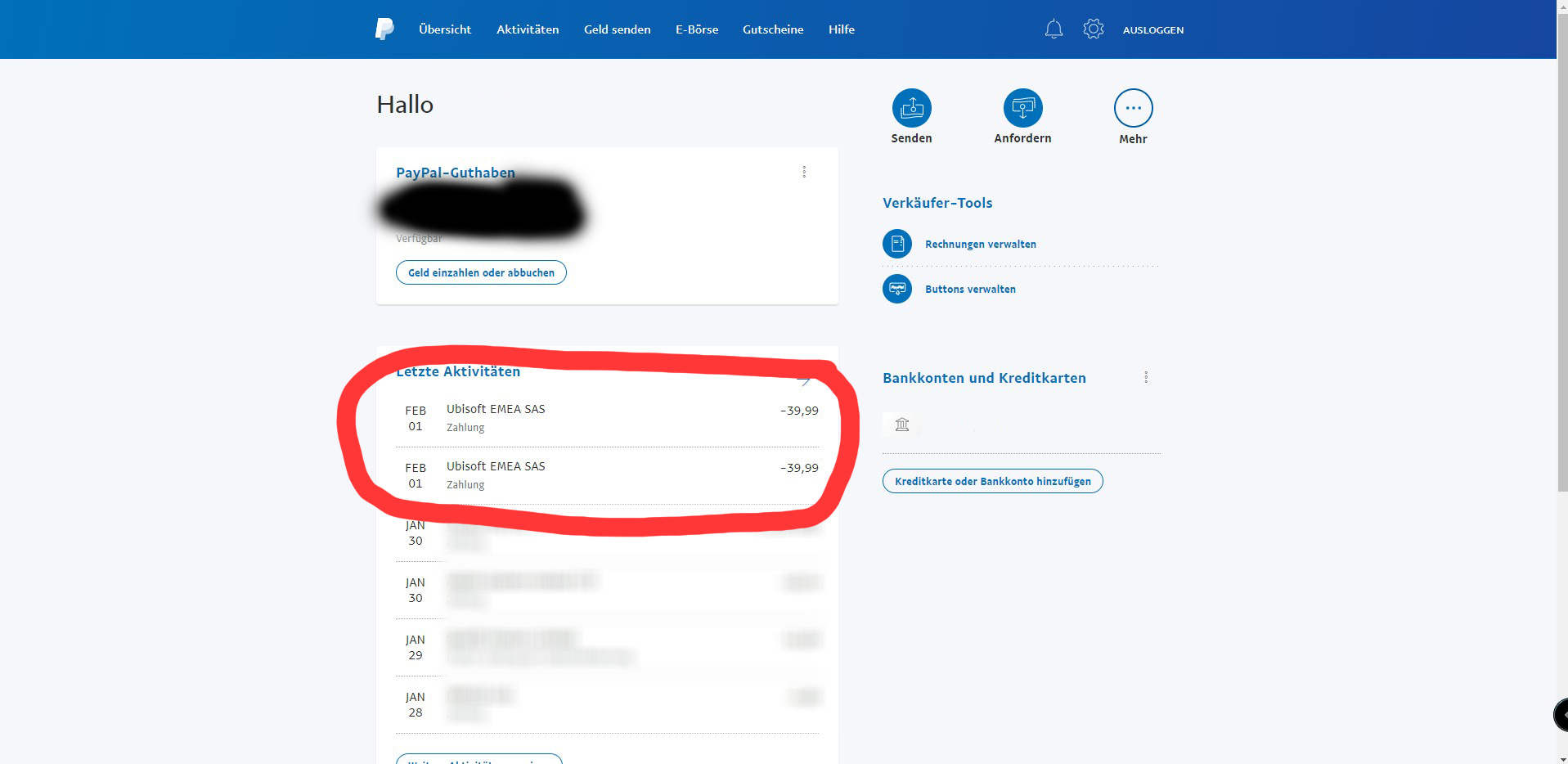Image resolution: width=1568 pixels, height=764 pixels.
Task: Open Letzte Aktivitäten arrow
Action: coord(805,380)
